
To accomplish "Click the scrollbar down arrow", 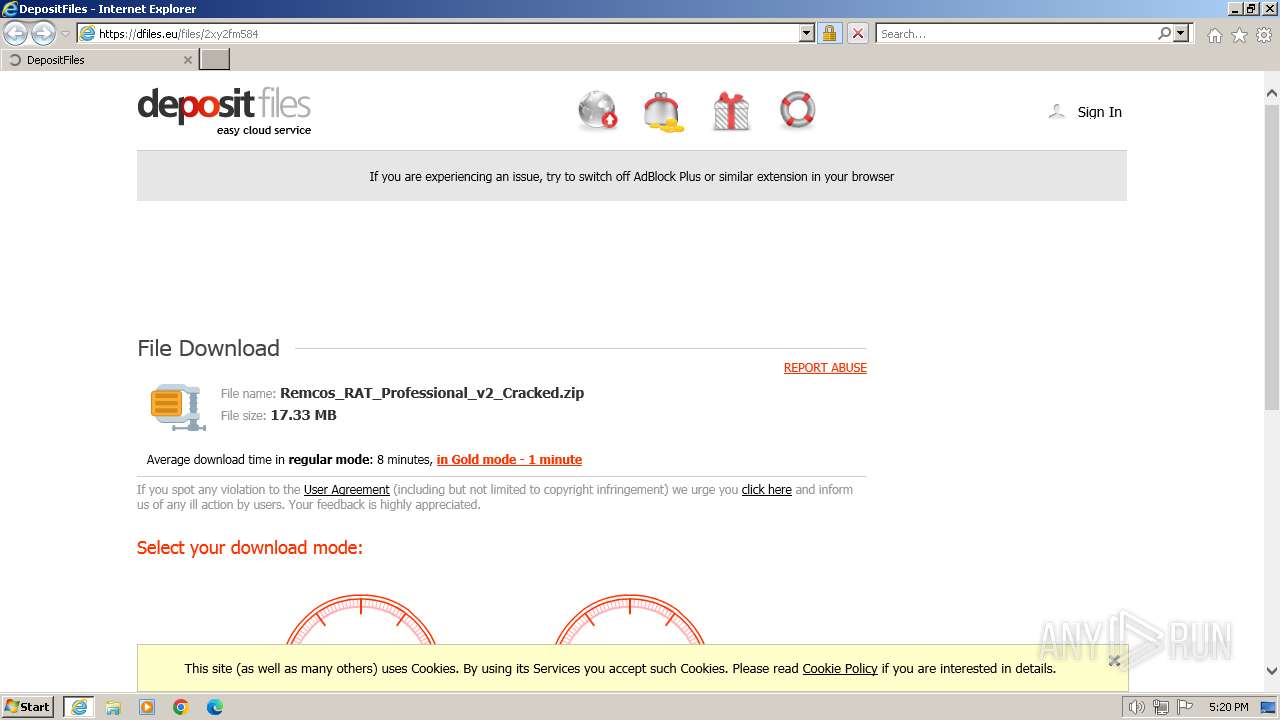I will pos(1272,671).
